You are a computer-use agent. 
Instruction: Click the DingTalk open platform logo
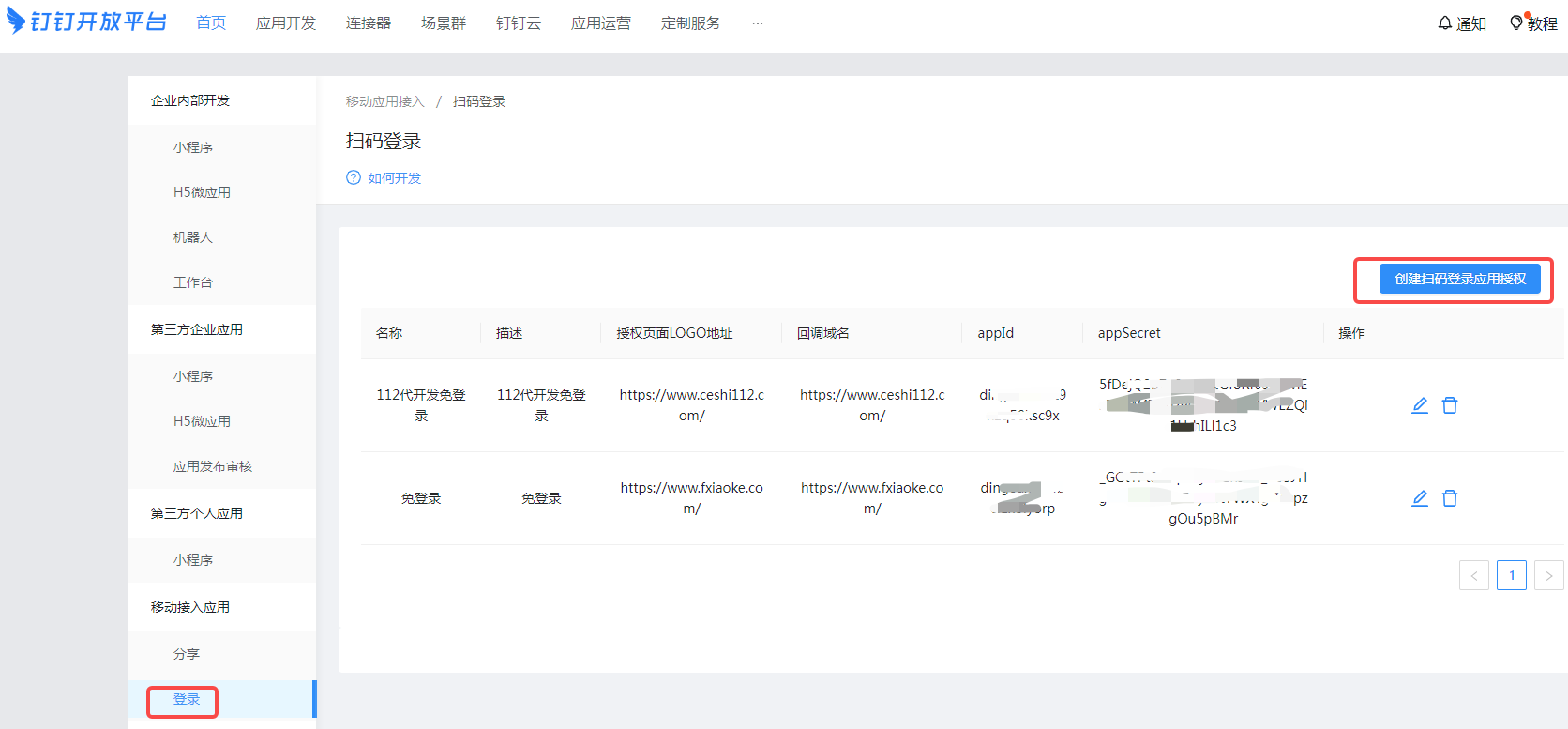point(86,22)
